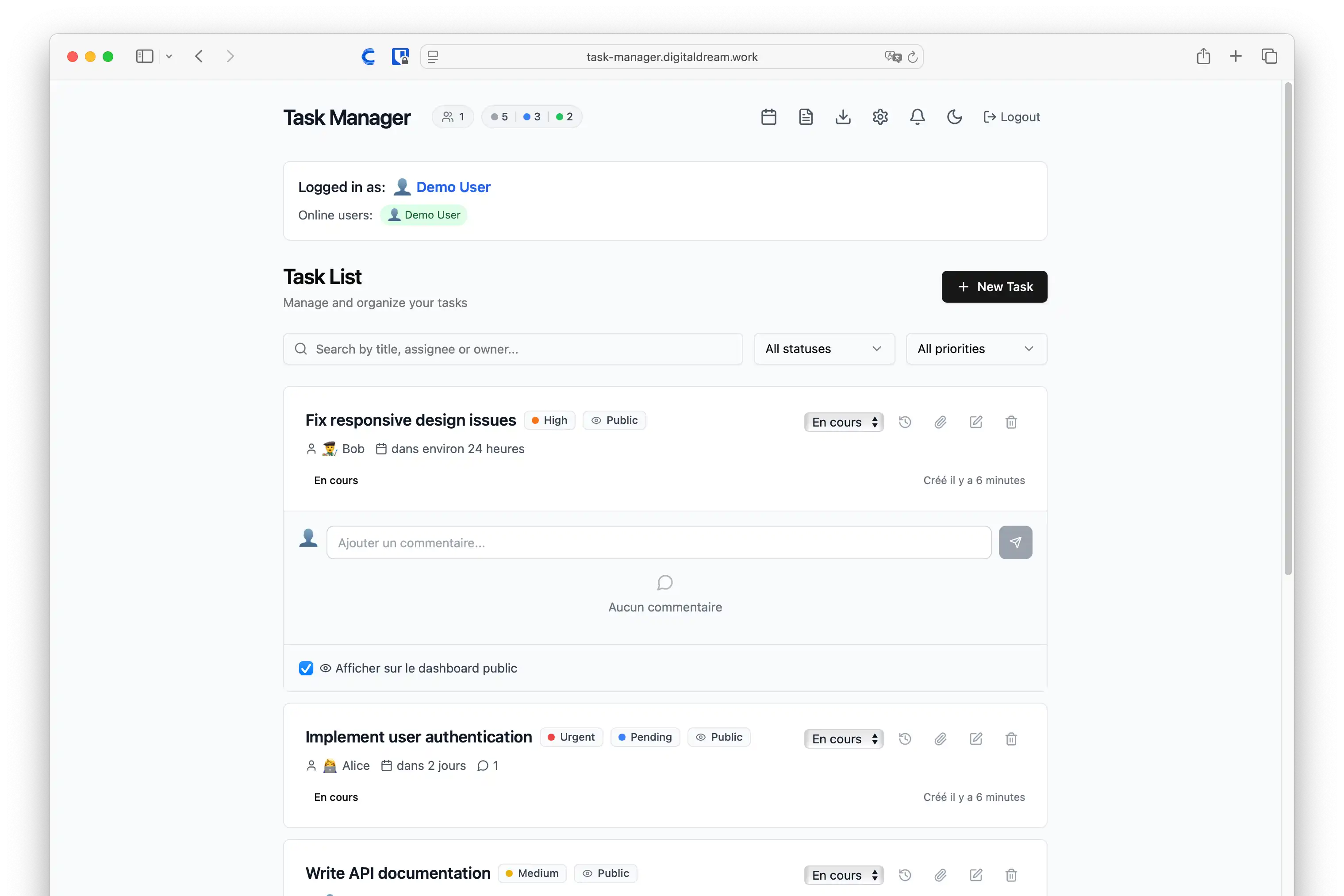
Task: Click the status counters badge in the header
Action: pyautogui.click(x=531, y=116)
